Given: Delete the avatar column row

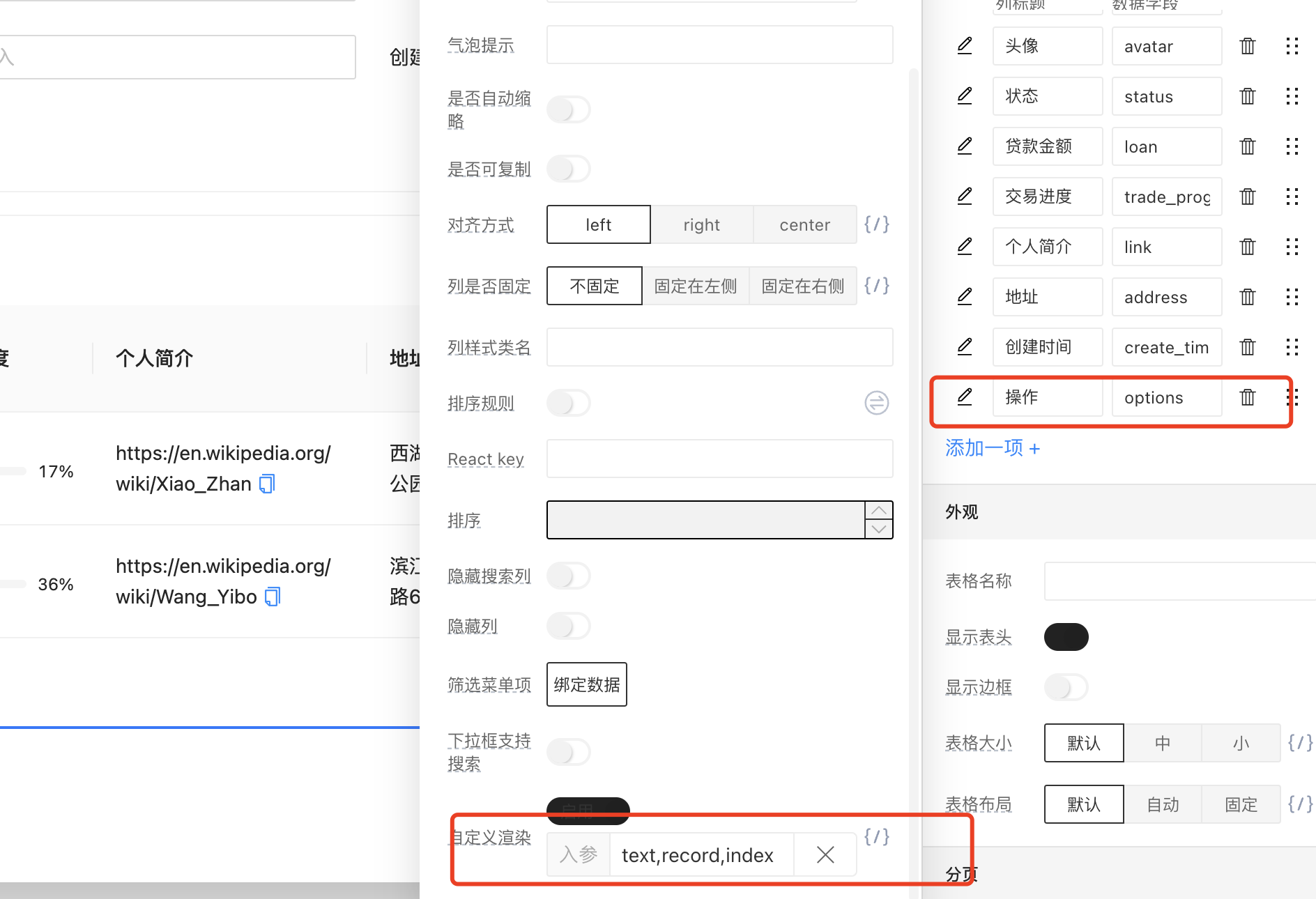Looking at the screenshot, I should [1248, 46].
